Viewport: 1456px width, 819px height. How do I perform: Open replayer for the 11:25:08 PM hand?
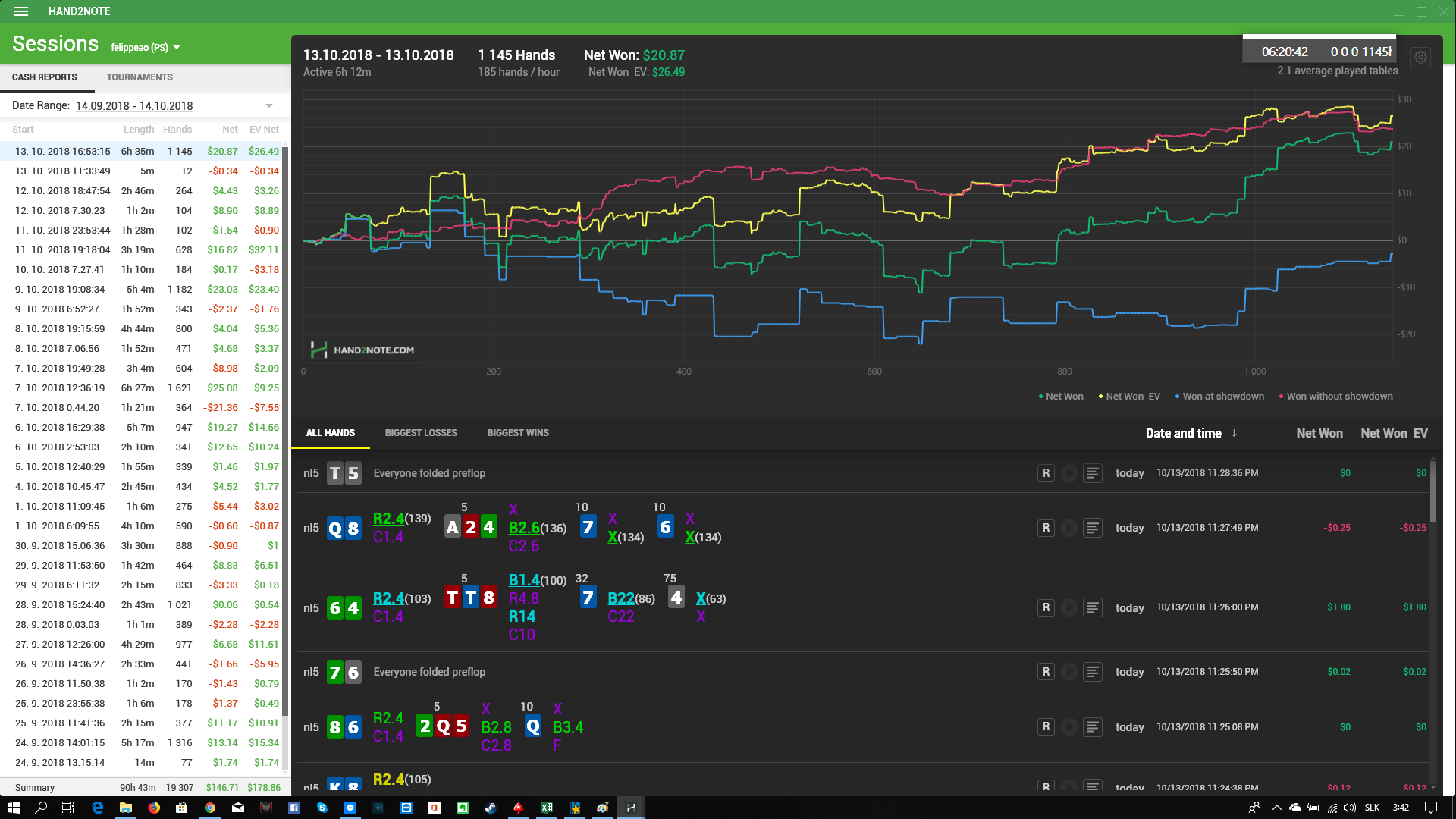tap(1046, 726)
